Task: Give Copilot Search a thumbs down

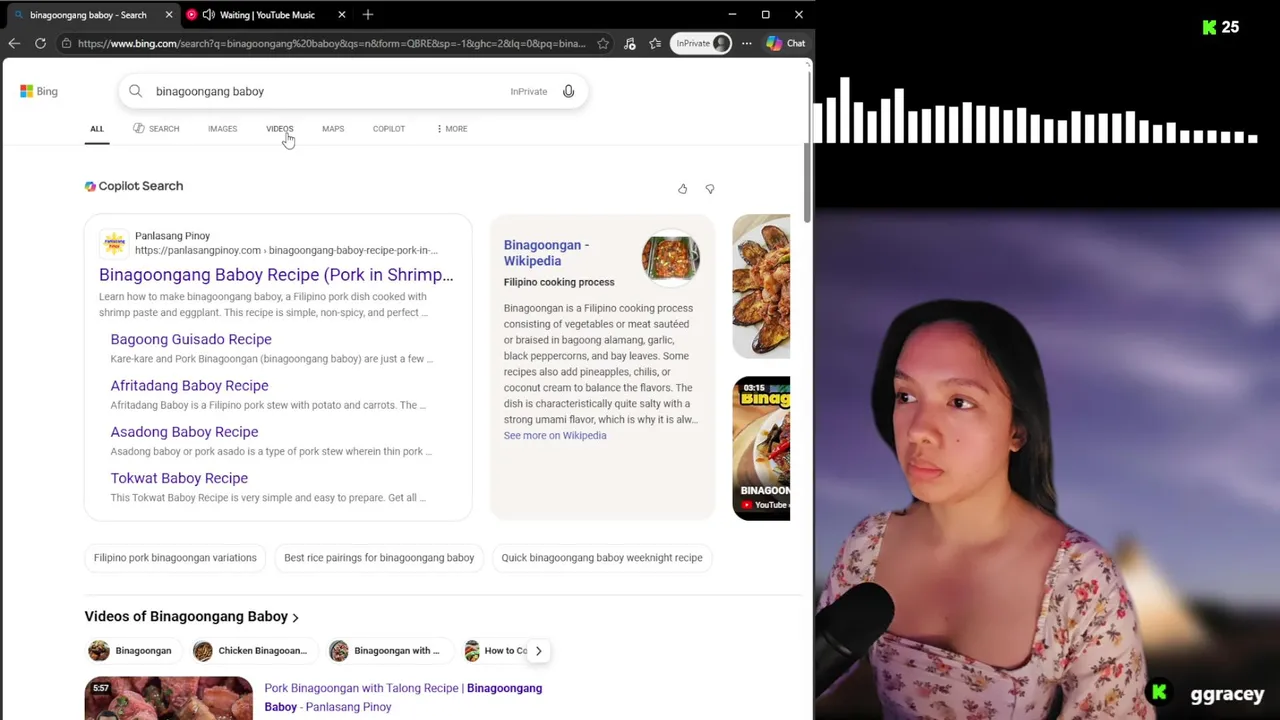Action: click(710, 189)
